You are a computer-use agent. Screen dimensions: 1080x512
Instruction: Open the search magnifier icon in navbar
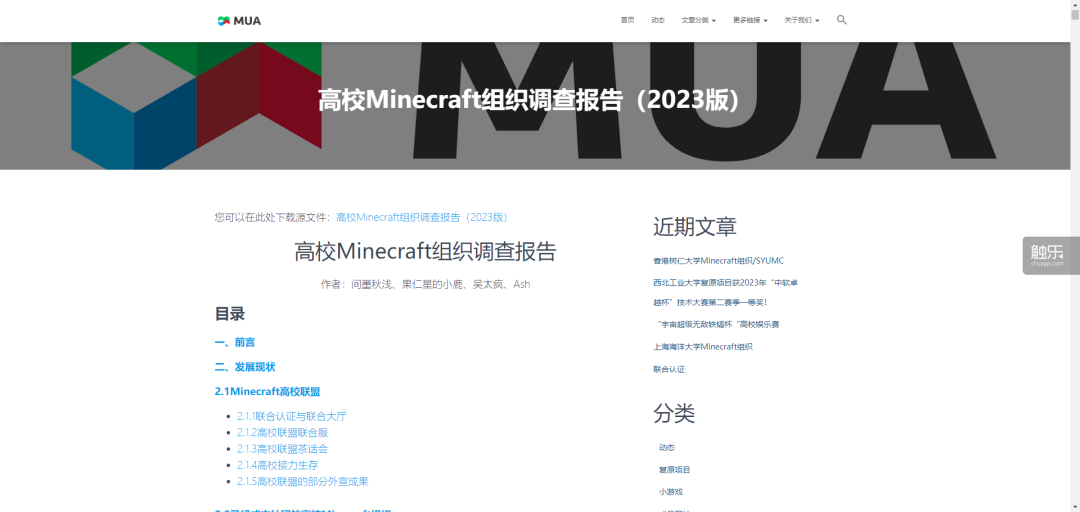[x=842, y=20]
